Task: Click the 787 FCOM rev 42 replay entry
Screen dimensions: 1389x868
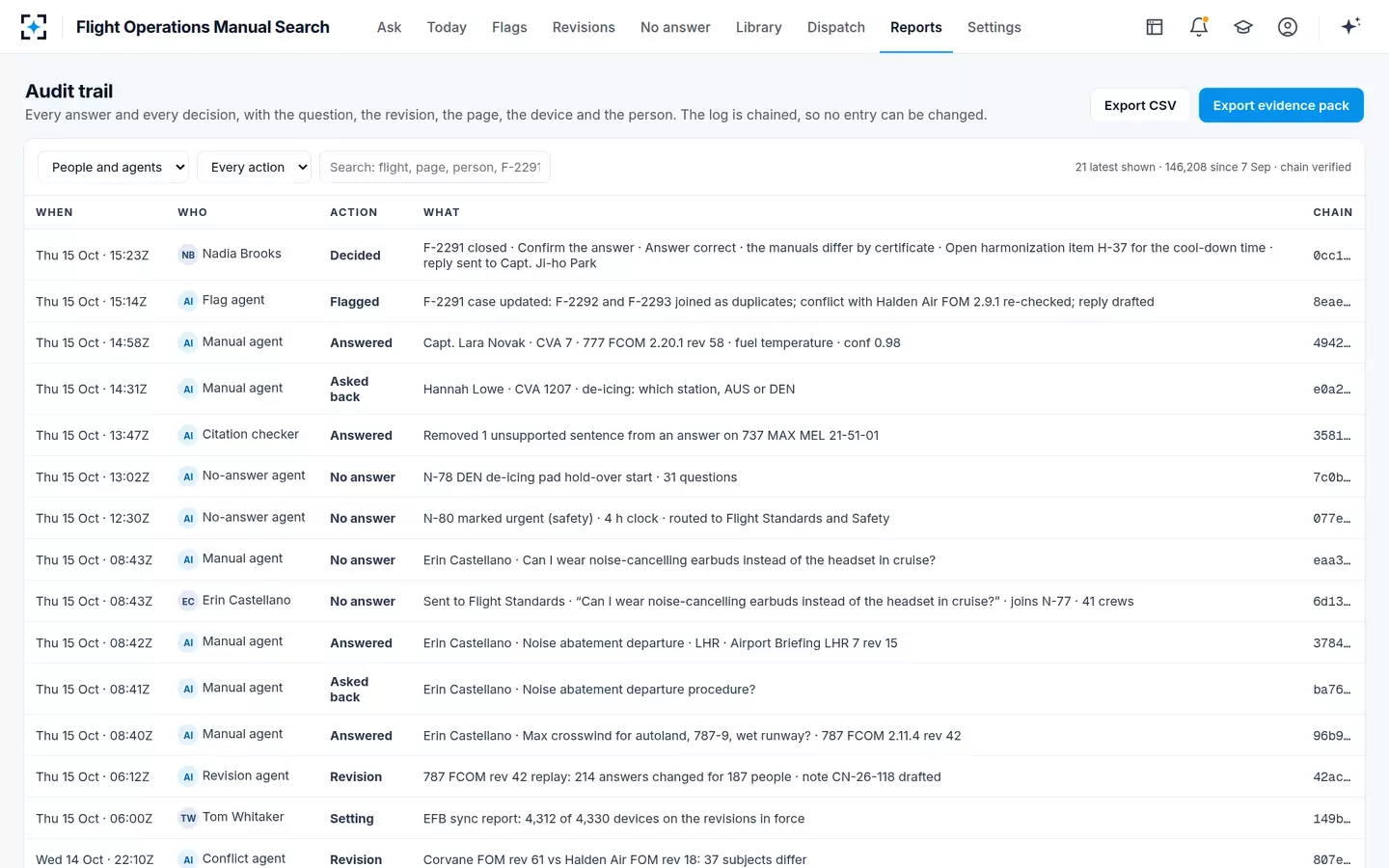Action: 682,777
